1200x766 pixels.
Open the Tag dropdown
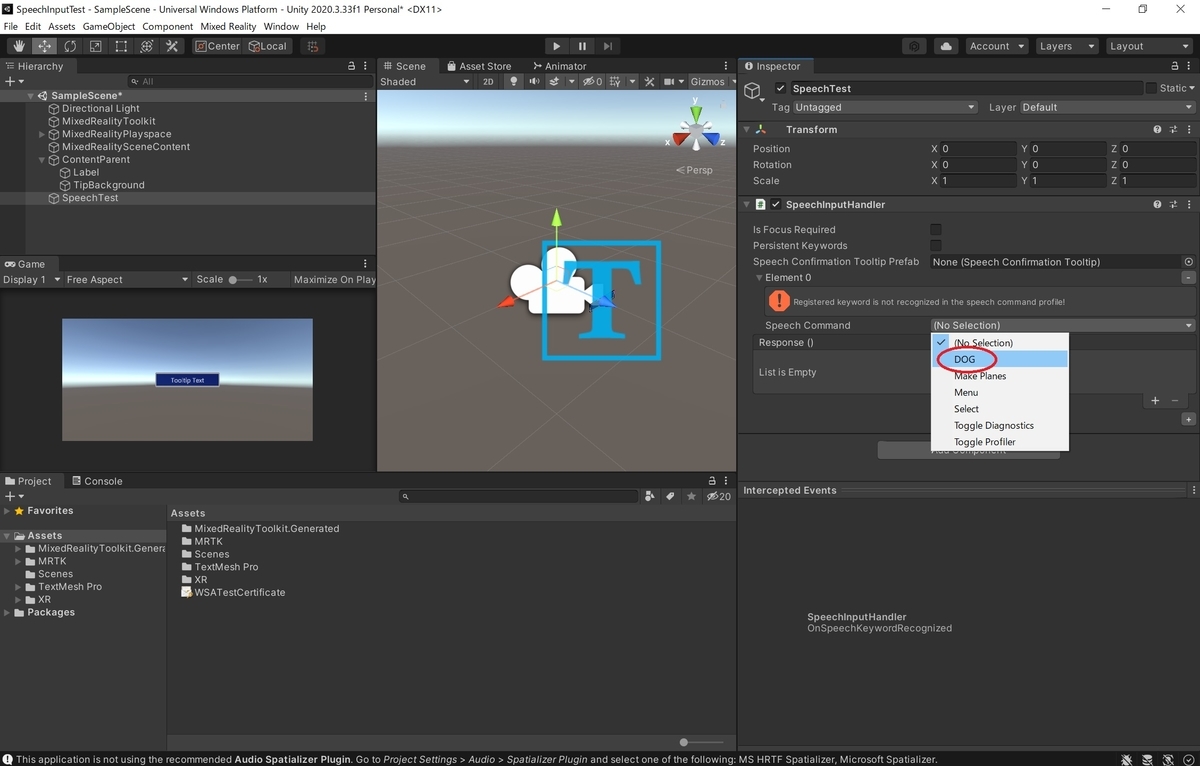(885, 107)
